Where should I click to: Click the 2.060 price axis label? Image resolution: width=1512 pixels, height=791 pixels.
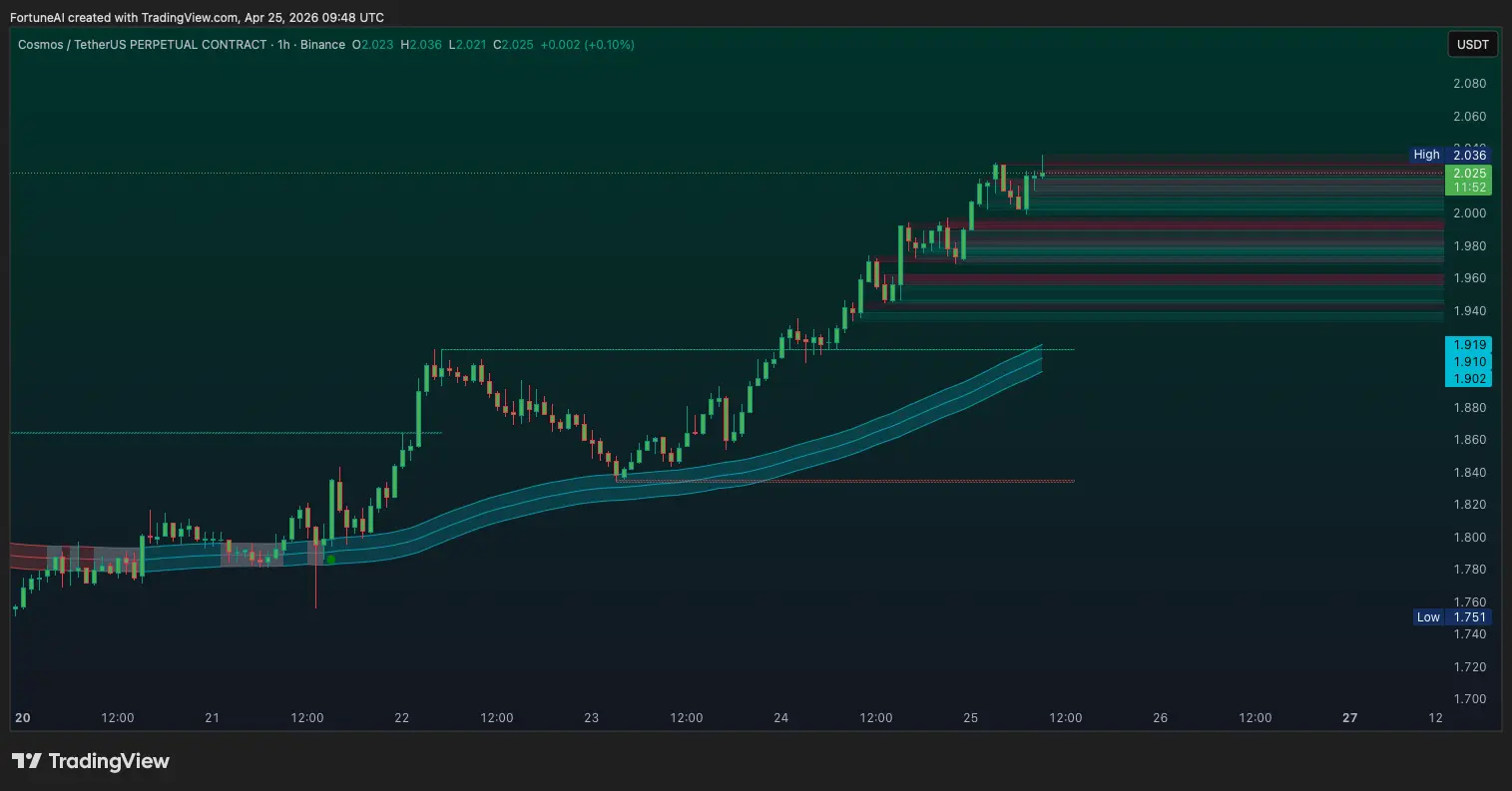tap(1470, 116)
